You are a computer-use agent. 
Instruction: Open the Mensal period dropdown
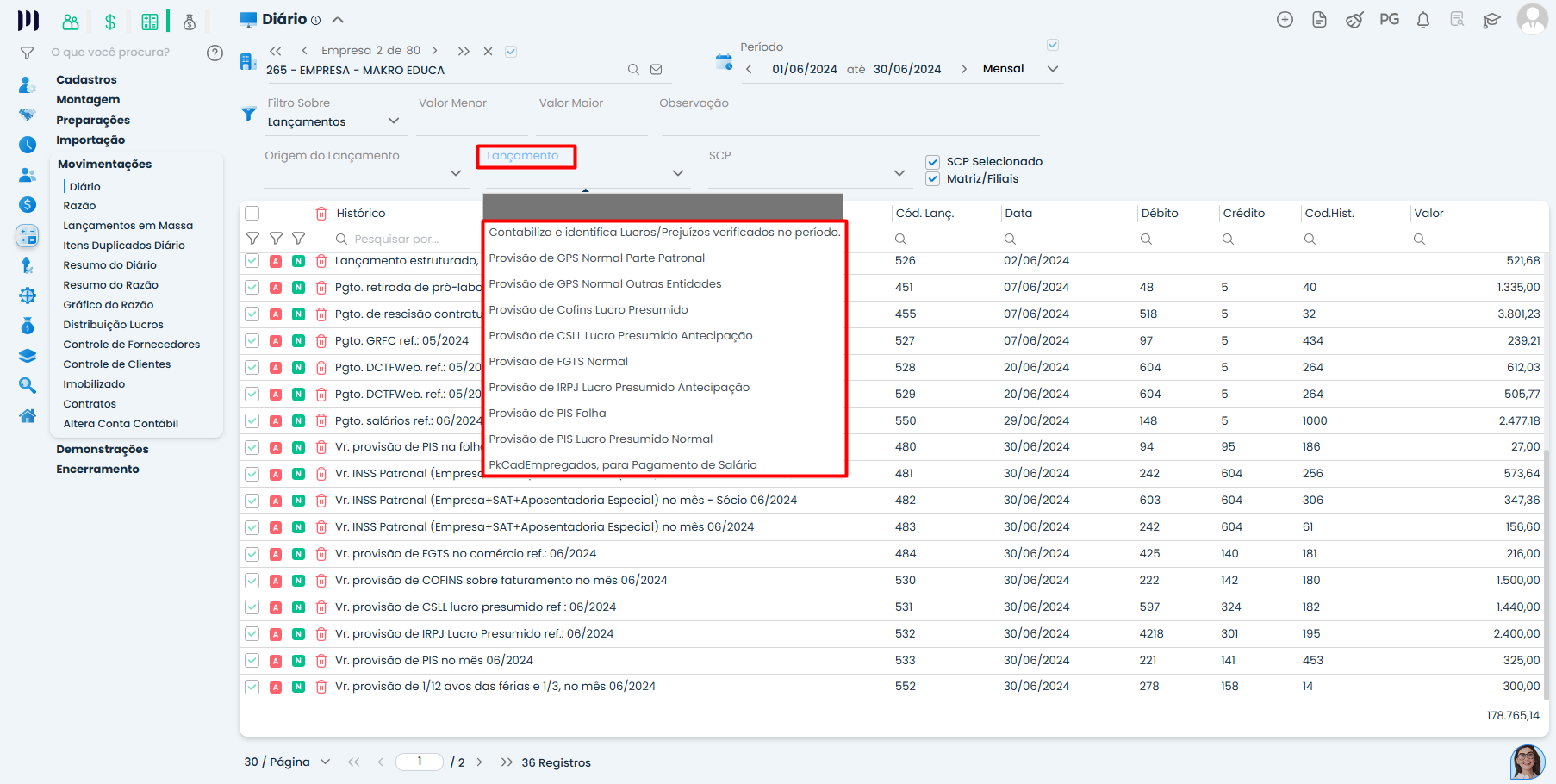tap(1052, 69)
